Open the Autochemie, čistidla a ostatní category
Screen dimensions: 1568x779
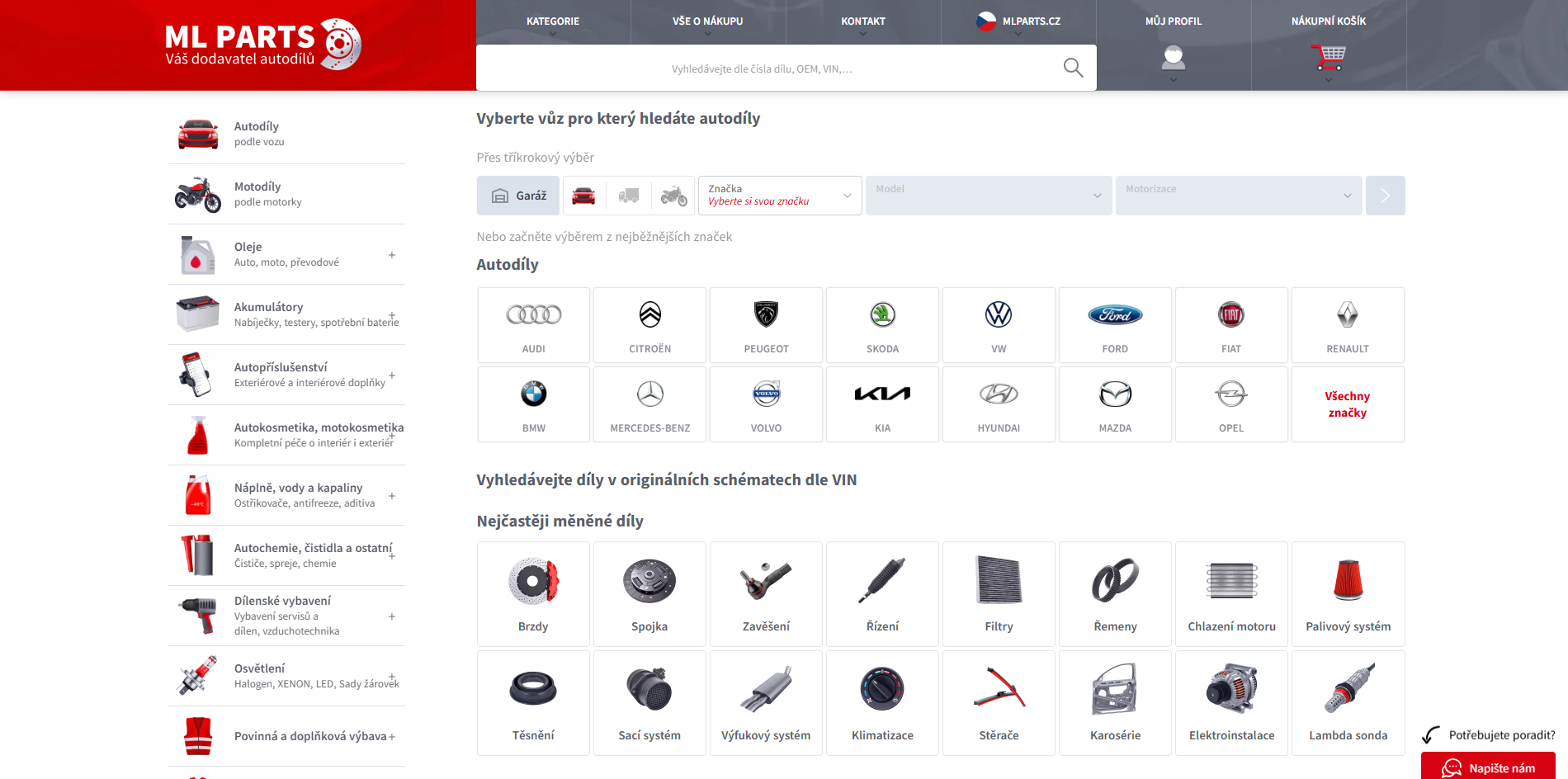tap(286, 555)
